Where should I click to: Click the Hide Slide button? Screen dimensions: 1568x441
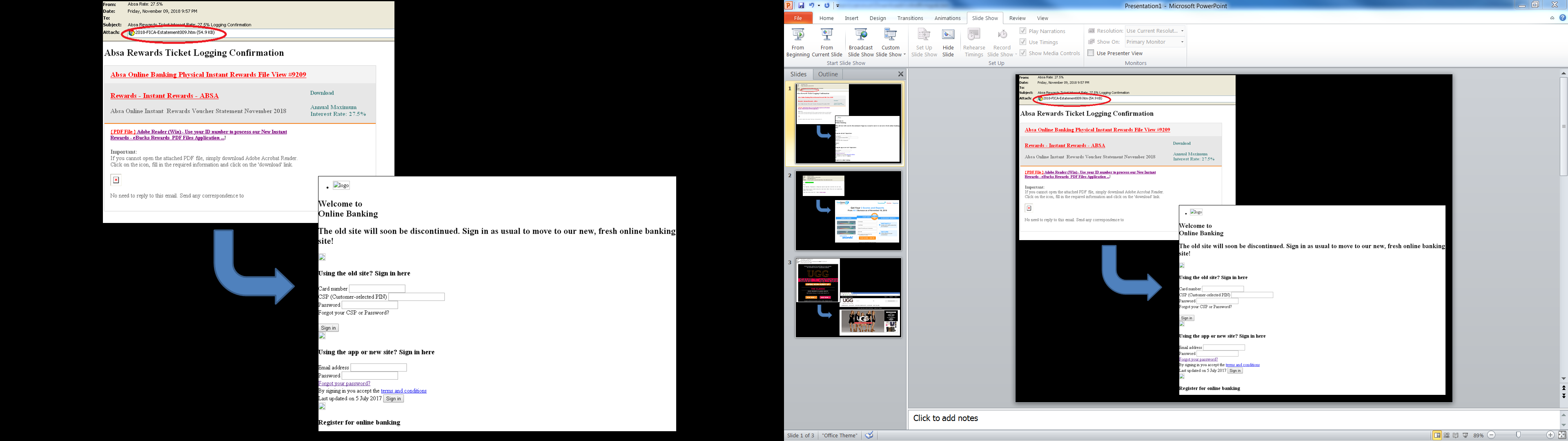[948, 41]
